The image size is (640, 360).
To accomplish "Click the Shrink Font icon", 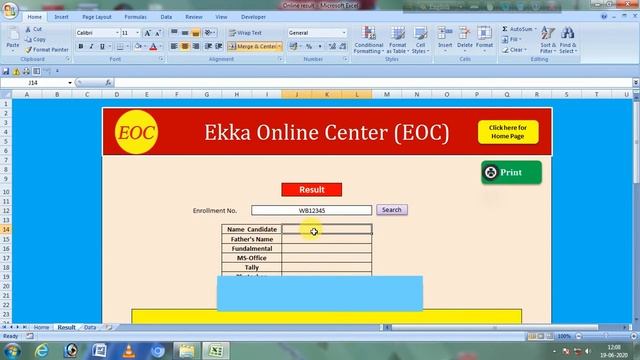I will pyautogui.click(x=158, y=33).
